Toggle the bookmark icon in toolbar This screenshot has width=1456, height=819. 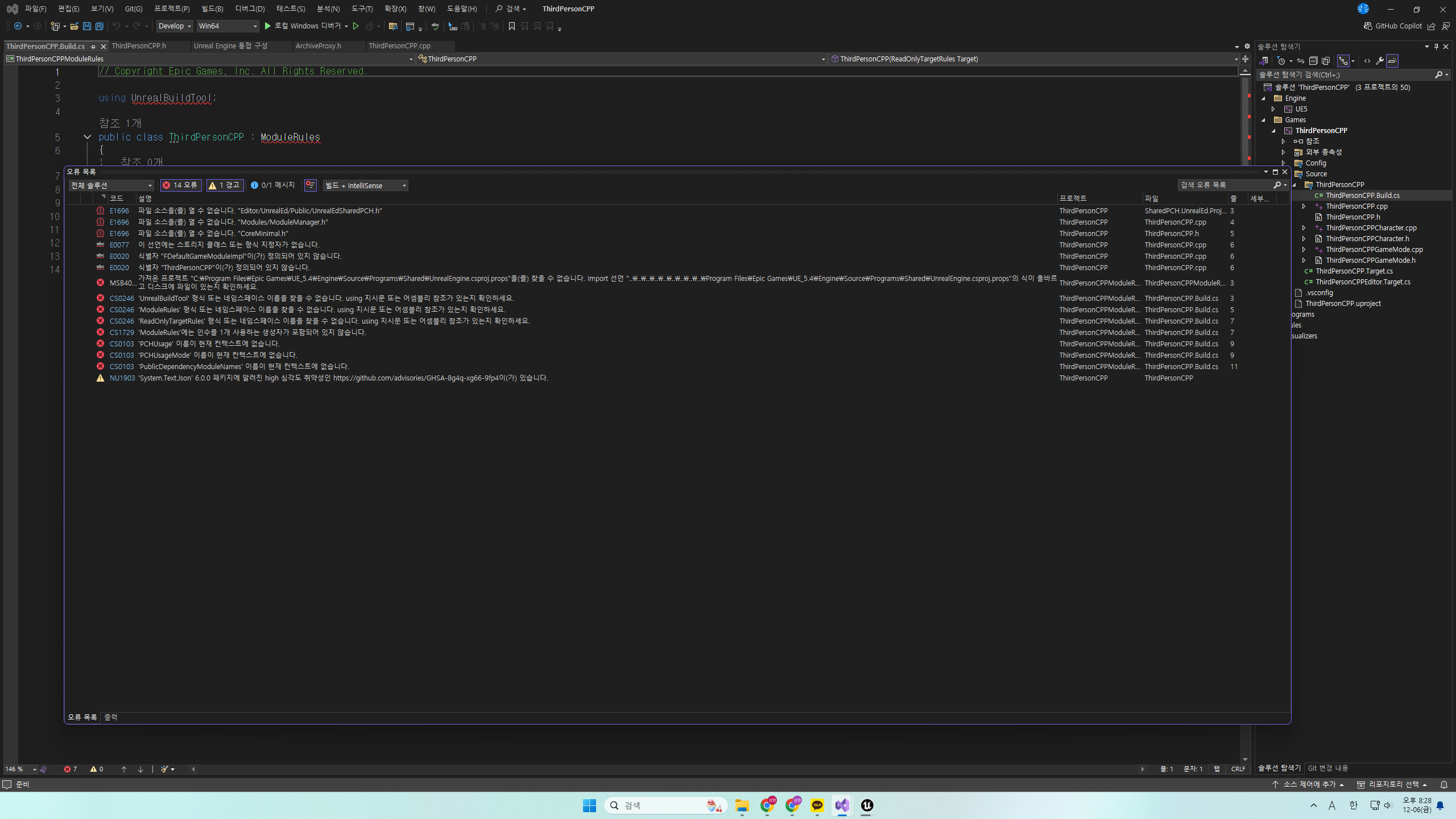pos(512,26)
